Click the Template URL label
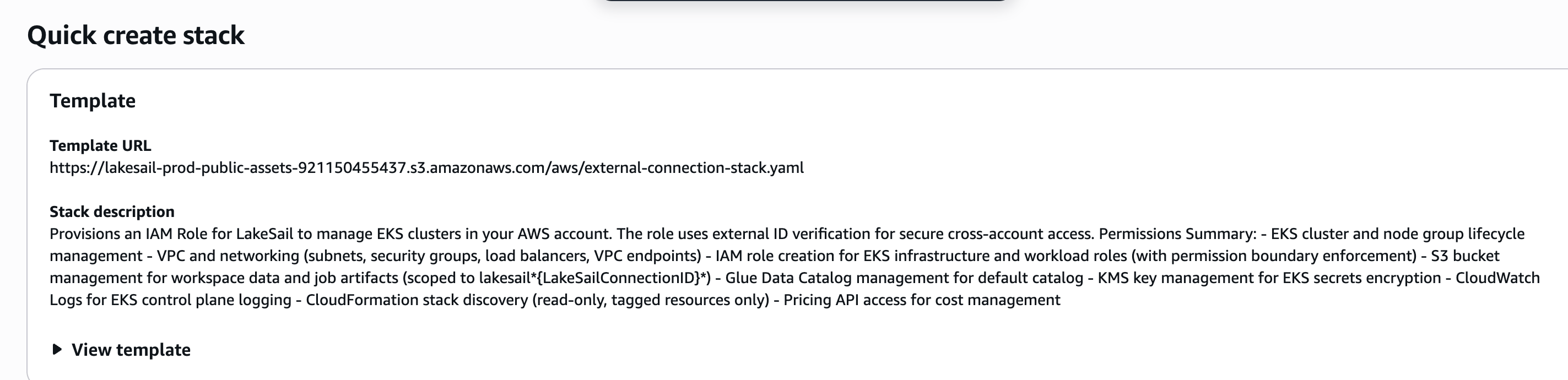Screen dimensions: 1568x380 [x=100, y=146]
